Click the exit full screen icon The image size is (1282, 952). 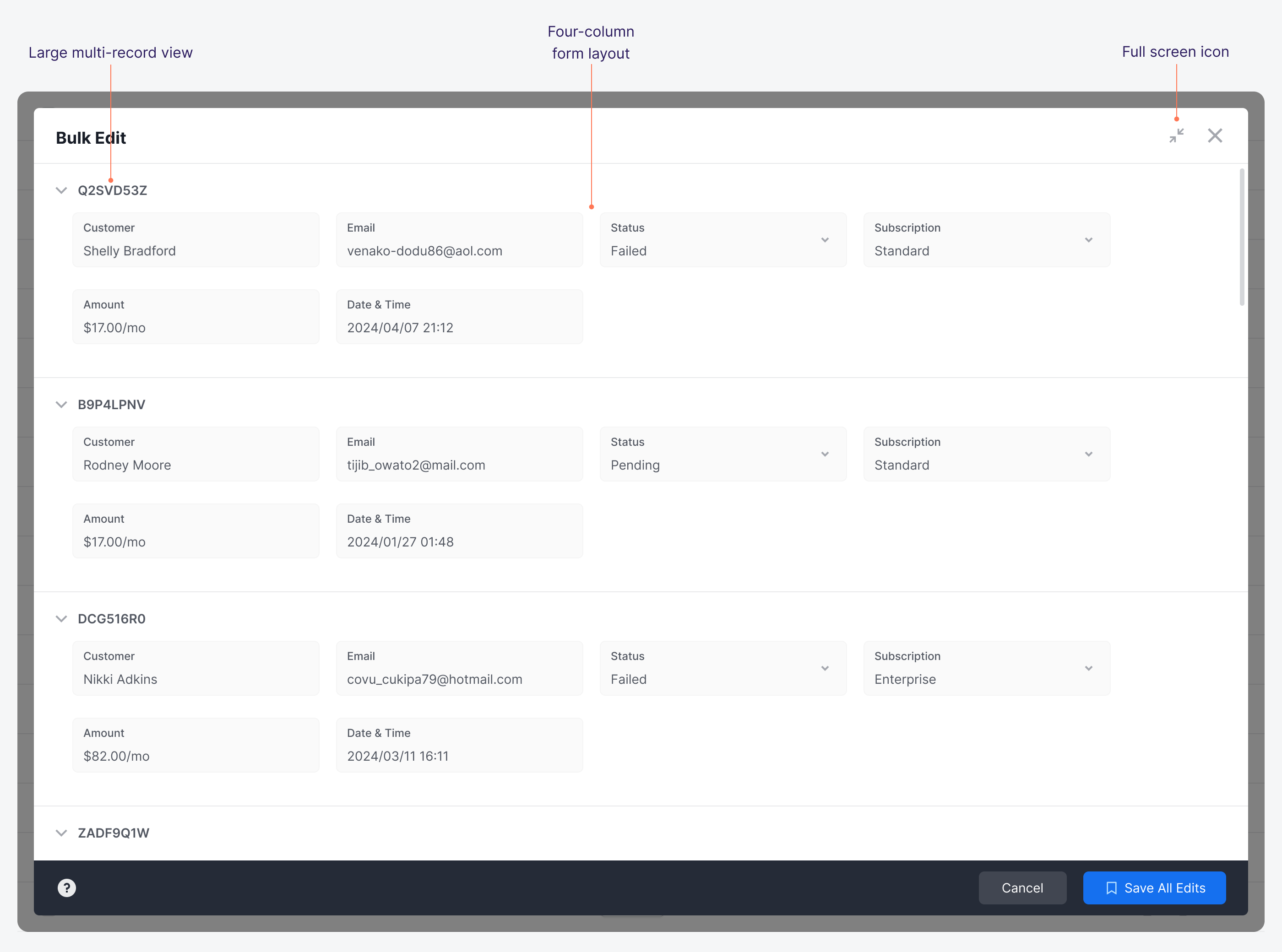pos(1177,136)
